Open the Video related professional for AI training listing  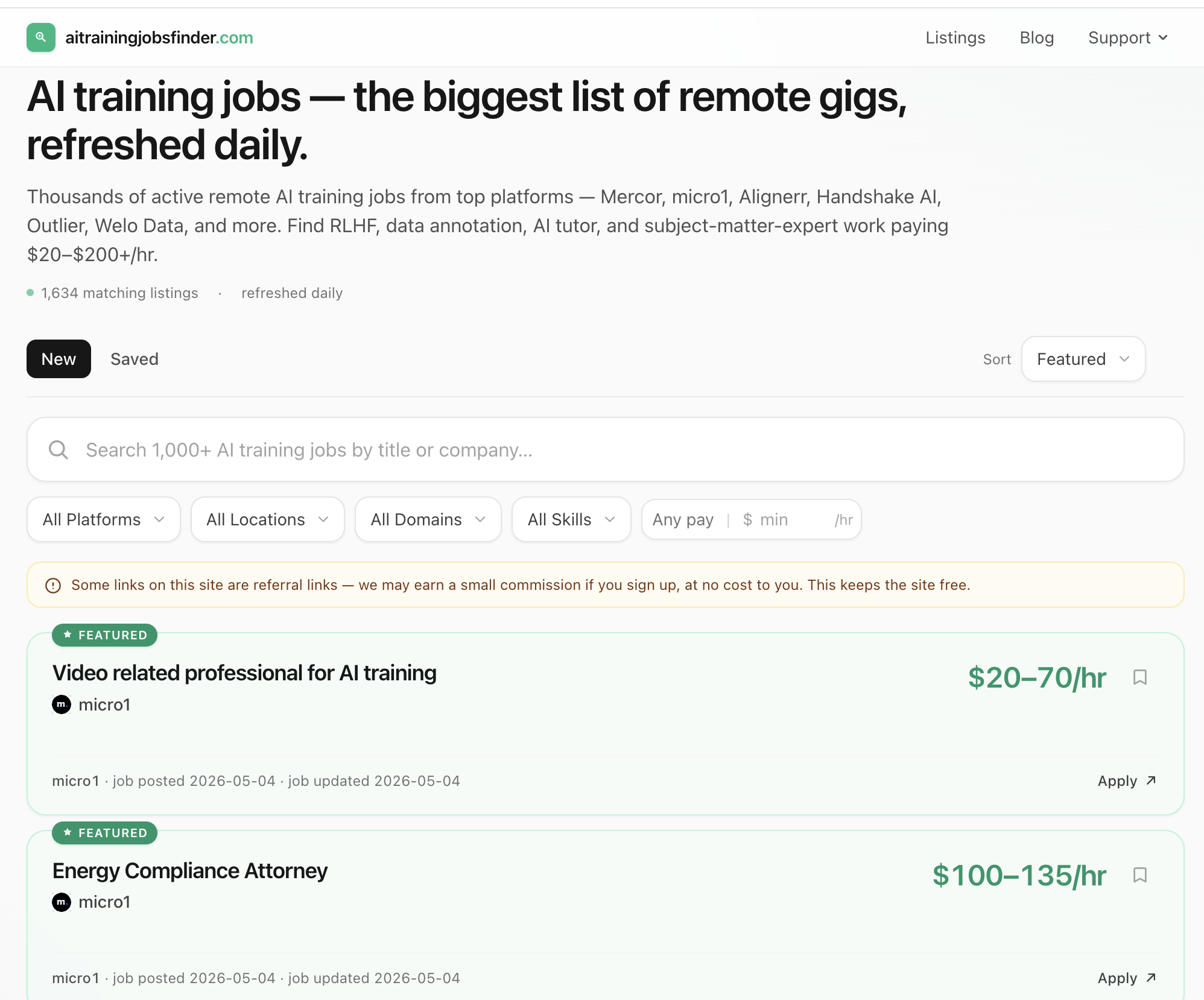coord(244,673)
